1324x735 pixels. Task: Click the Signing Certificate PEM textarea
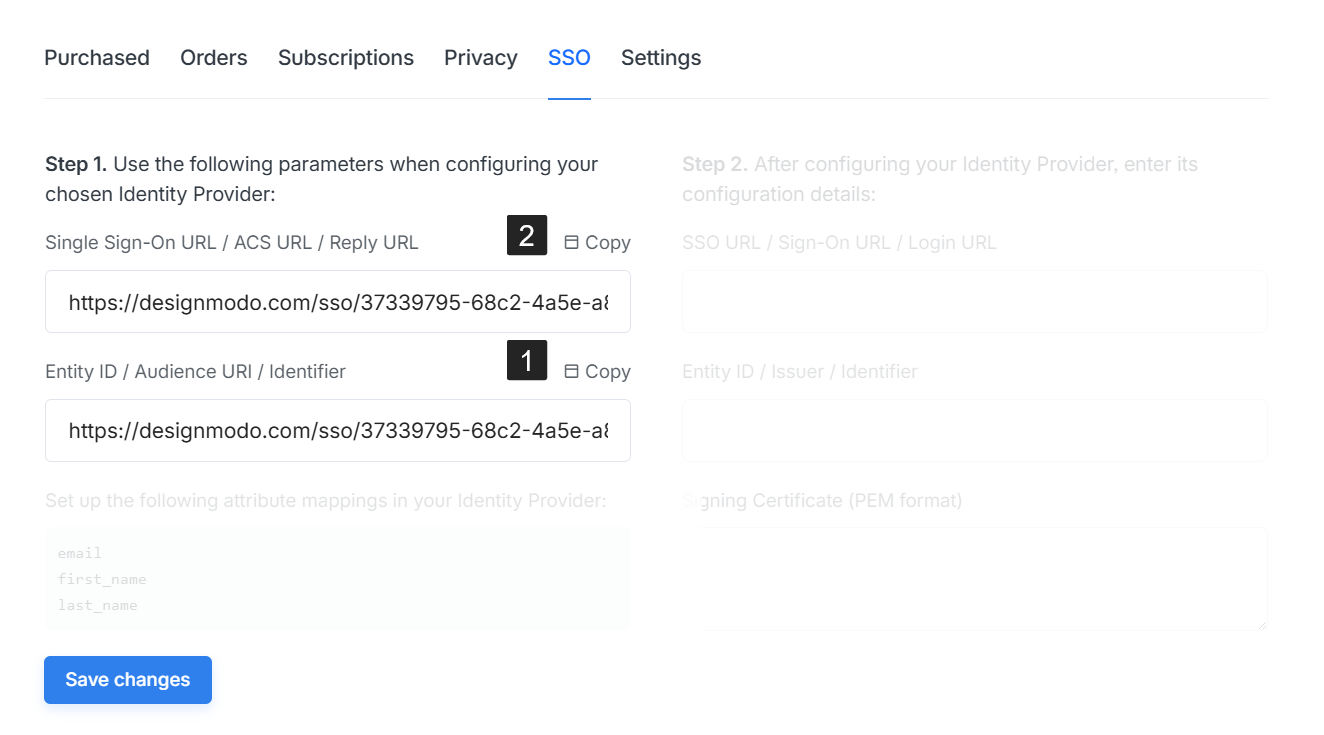974,578
